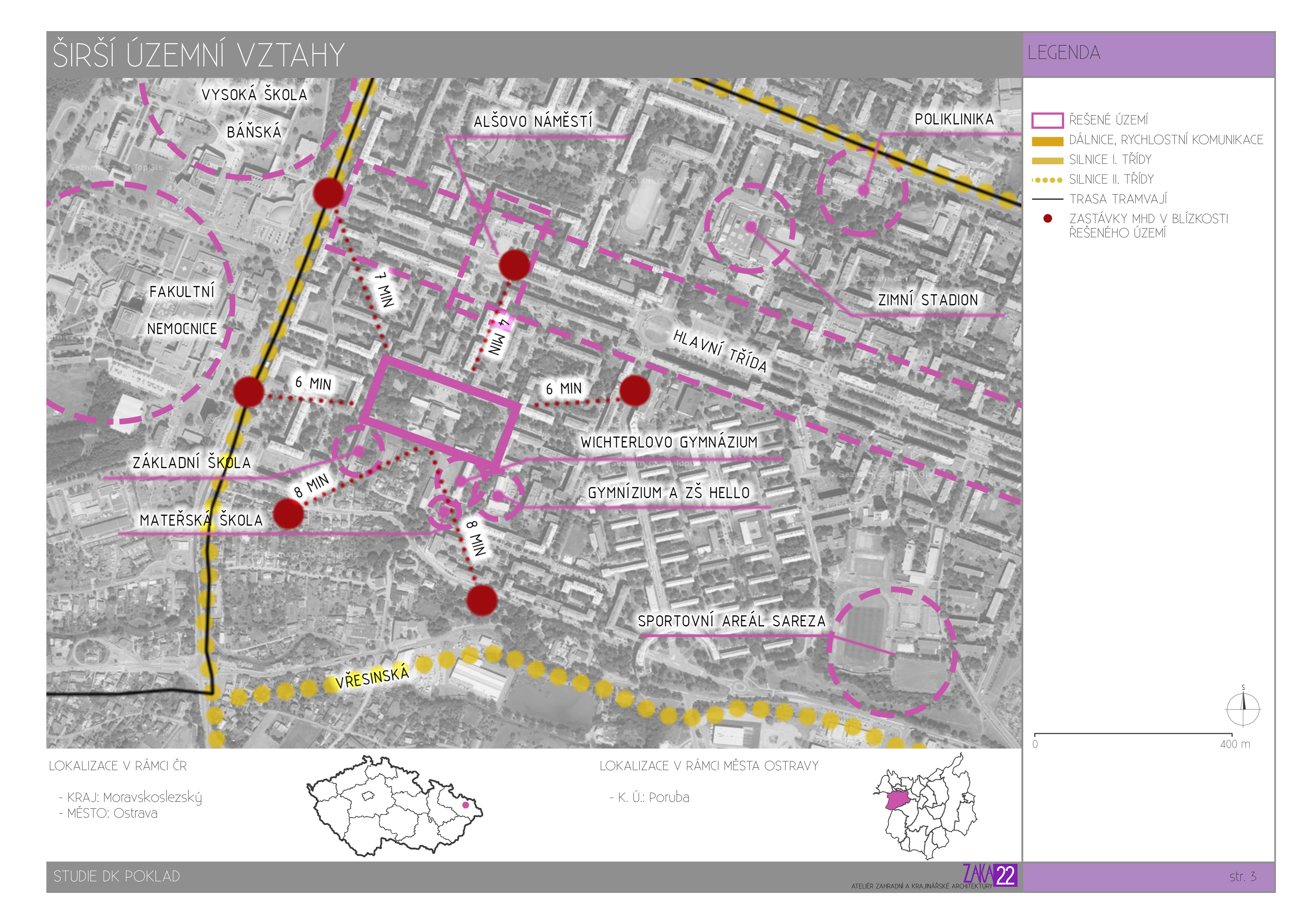Click the TRASA TRAMVAJÍ legend line symbol
Image resolution: width=1307 pixels, height=924 pixels.
pyautogui.click(x=1047, y=199)
